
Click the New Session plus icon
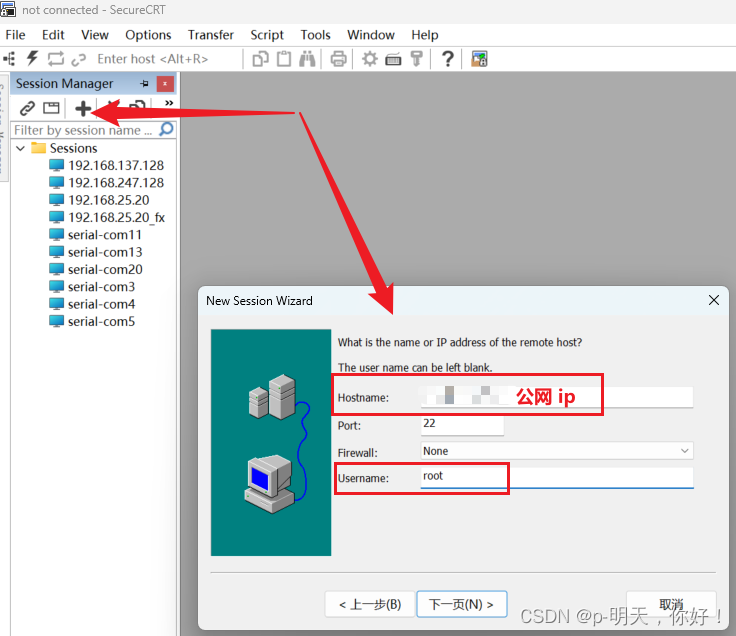pyautogui.click(x=83, y=108)
